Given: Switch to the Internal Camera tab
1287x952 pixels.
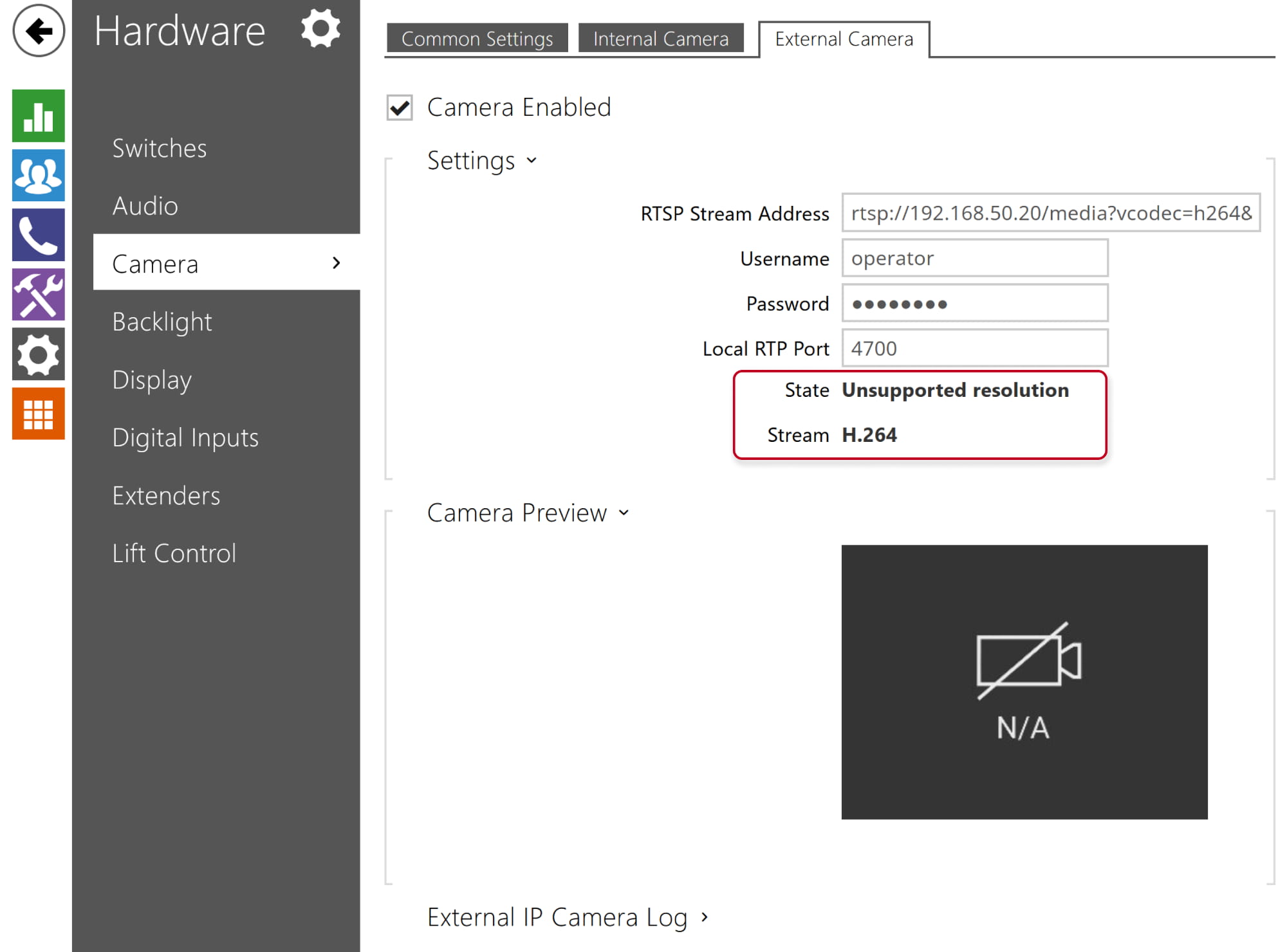Looking at the screenshot, I should tap(661, 39).
